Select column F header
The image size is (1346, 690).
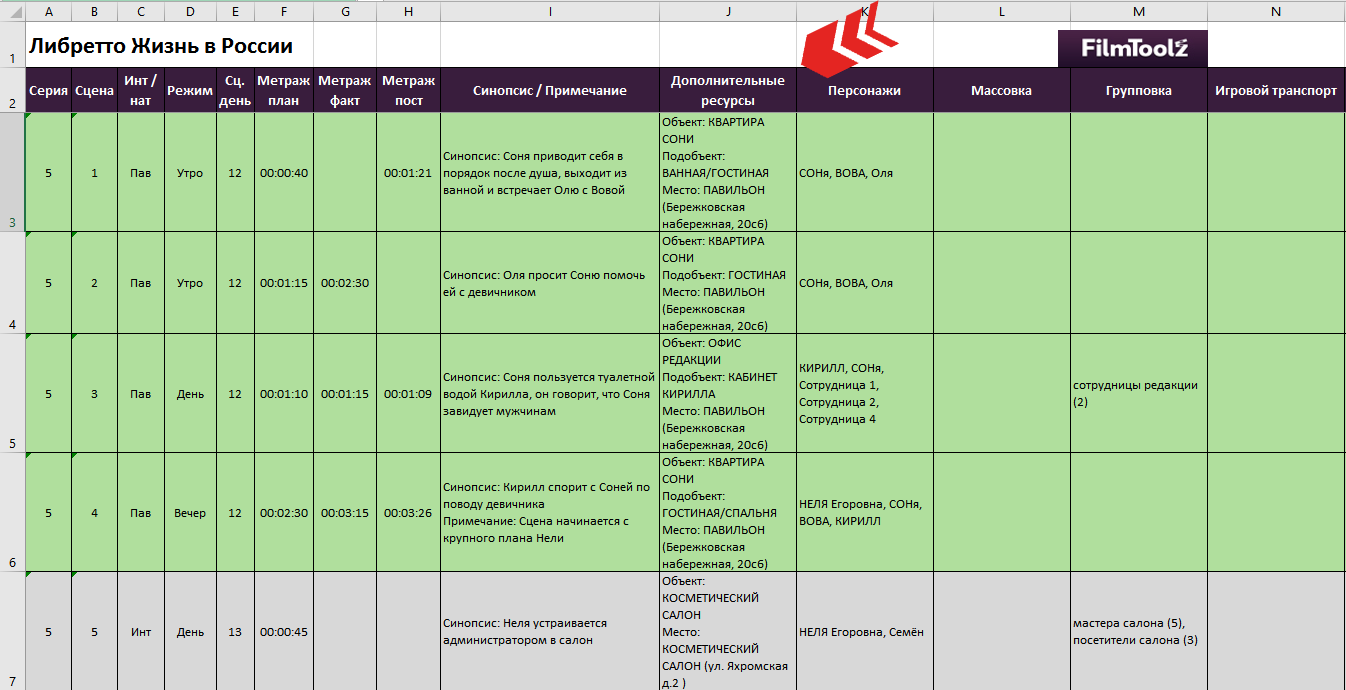pyautogui.click(x=284, y=11)
